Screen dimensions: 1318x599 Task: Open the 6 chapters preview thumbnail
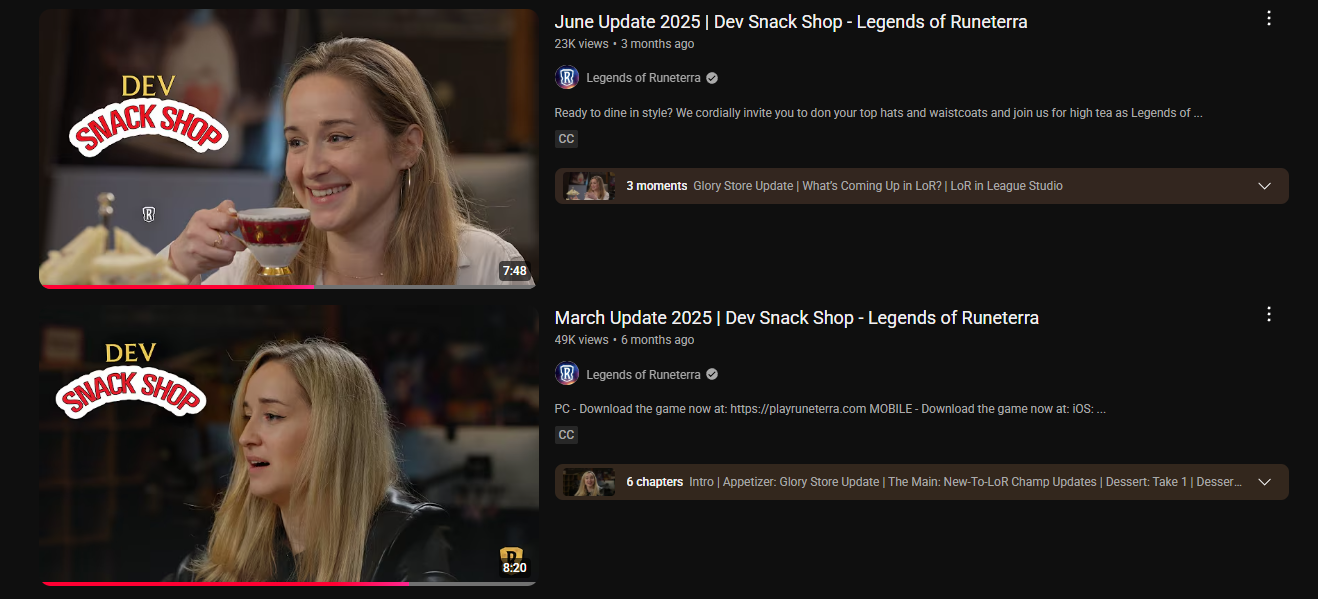coord(588,482)
